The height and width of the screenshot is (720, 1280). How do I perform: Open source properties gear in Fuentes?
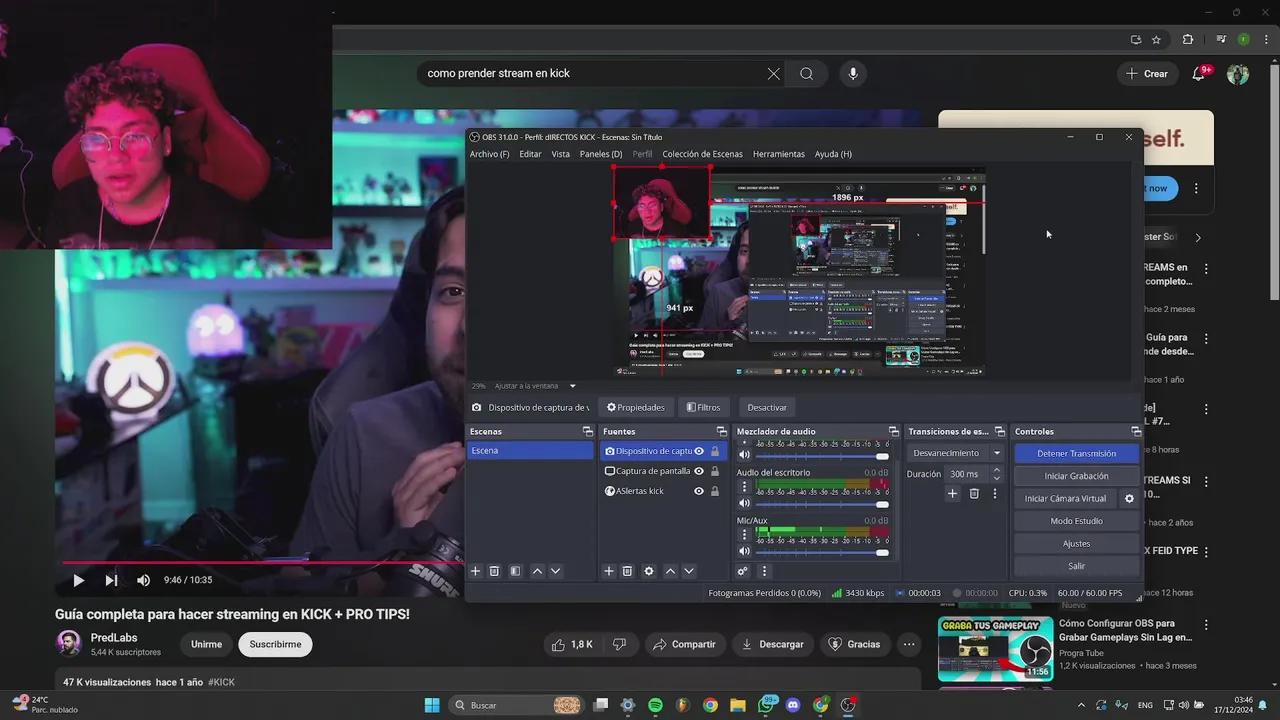(x=649, y=571)
